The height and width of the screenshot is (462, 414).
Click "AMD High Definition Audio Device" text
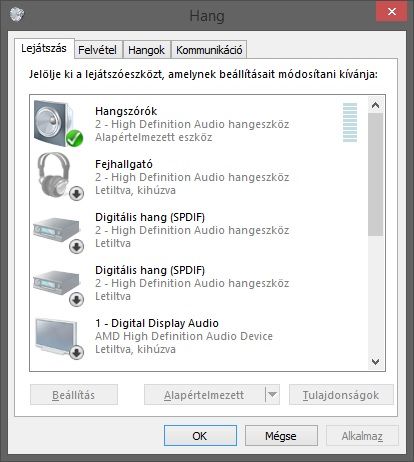coord(184,336)
